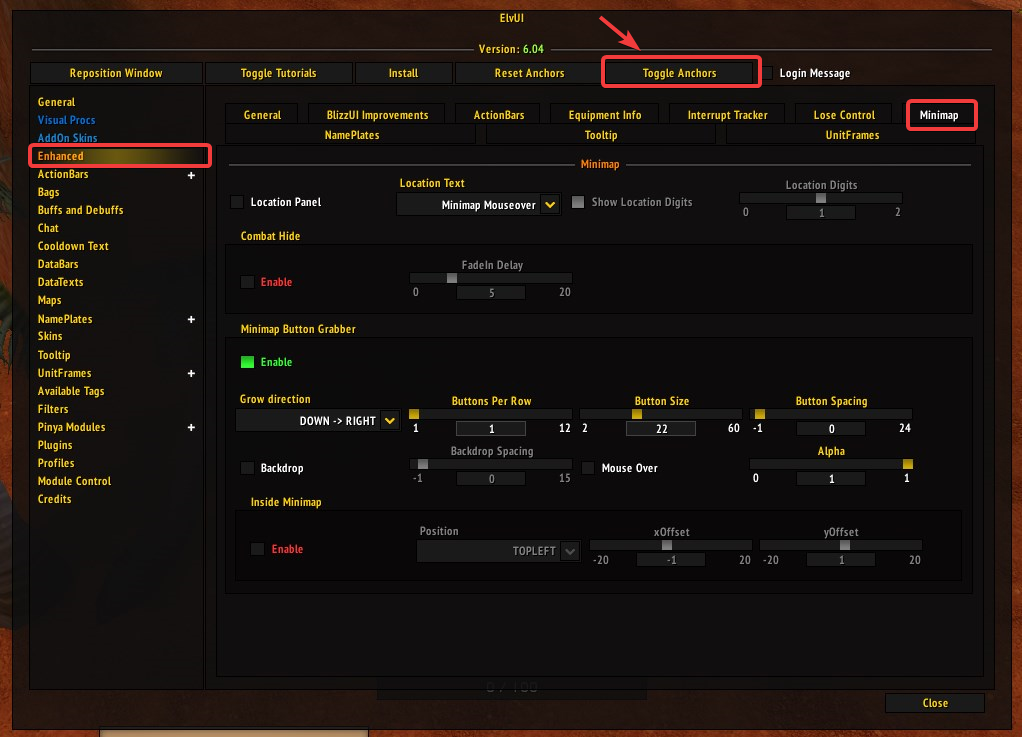Toggle the Backdrop checkbox
Screen dimensions: 1022x737
click(247, 468)
